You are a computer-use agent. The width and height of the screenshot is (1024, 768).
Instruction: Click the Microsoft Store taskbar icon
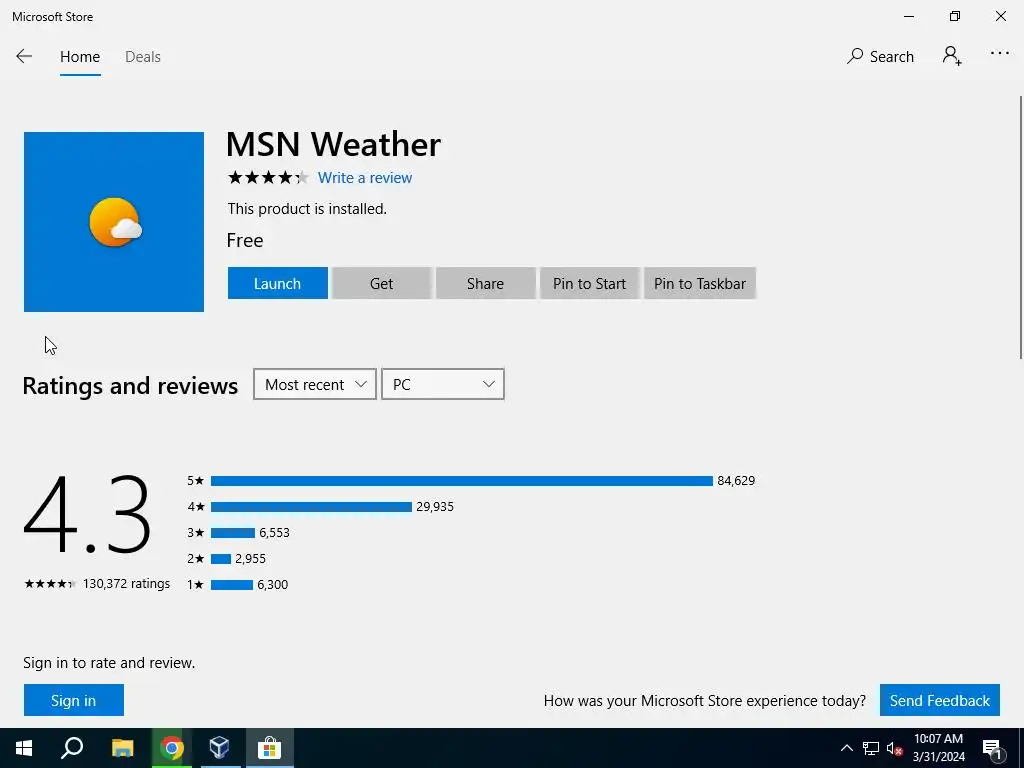pyautogui.click(x=269, y=748)
